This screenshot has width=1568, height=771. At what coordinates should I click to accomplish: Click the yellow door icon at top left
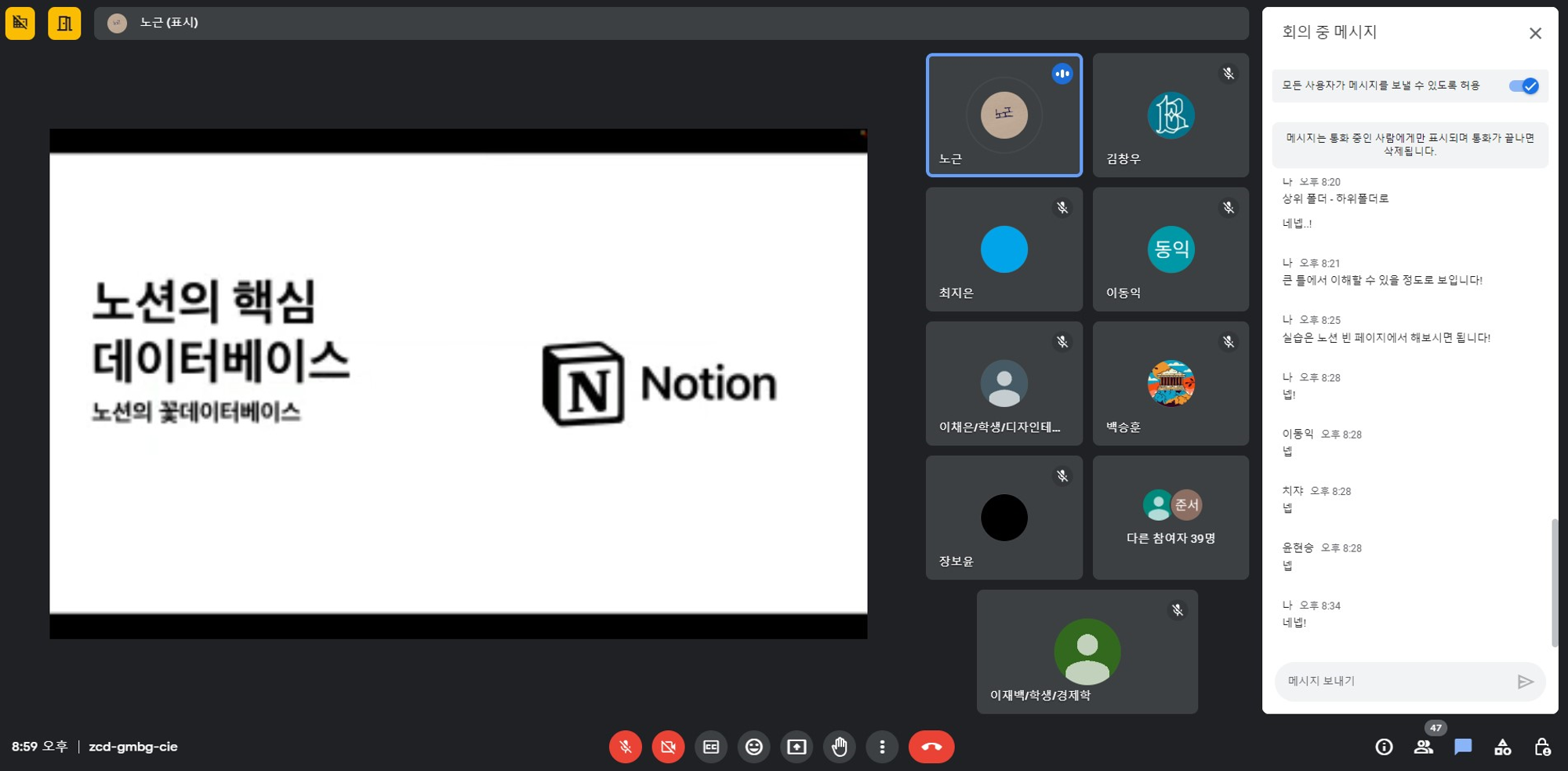(x=64, y=23)
